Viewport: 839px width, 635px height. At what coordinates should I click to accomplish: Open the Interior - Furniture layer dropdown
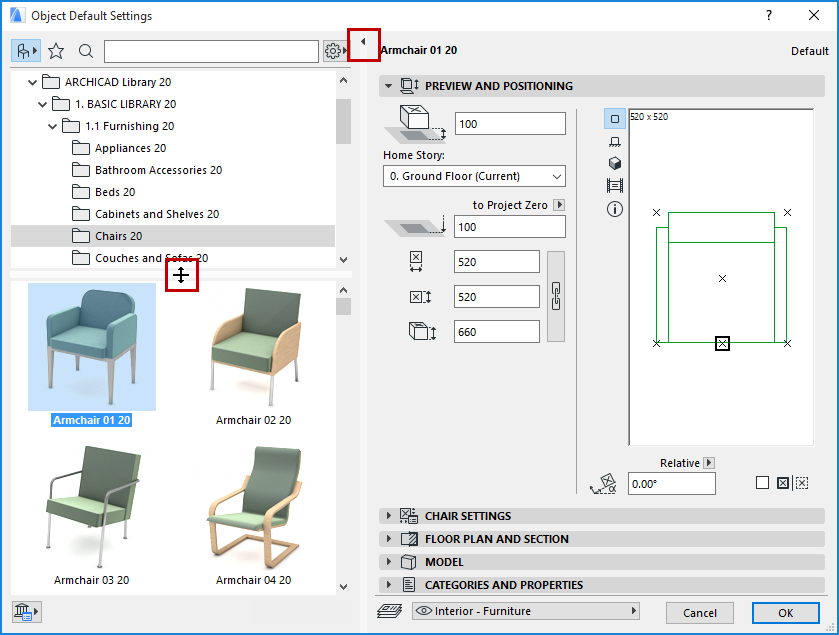point(525,611)
